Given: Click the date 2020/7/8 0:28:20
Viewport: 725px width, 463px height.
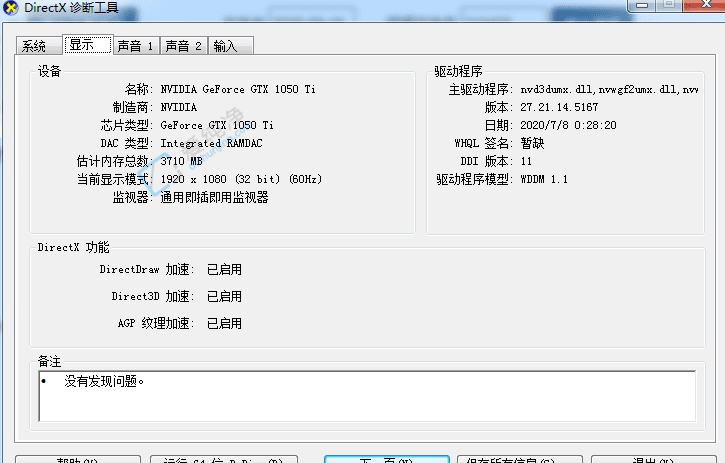Looking at the screenshot, I should tap(568, 125).
